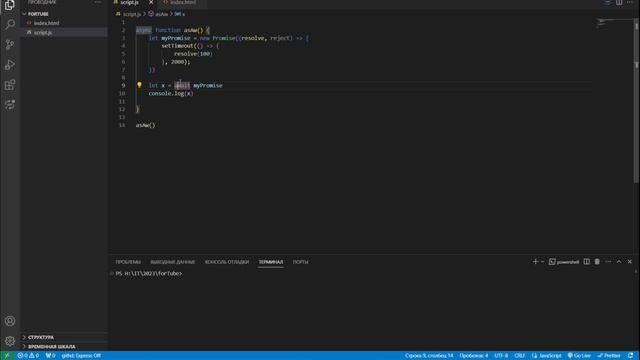Switch to the ПРОБЛЕМЫ panel tab
This screenshot has width=640, height=360.
tap(128, 262)
